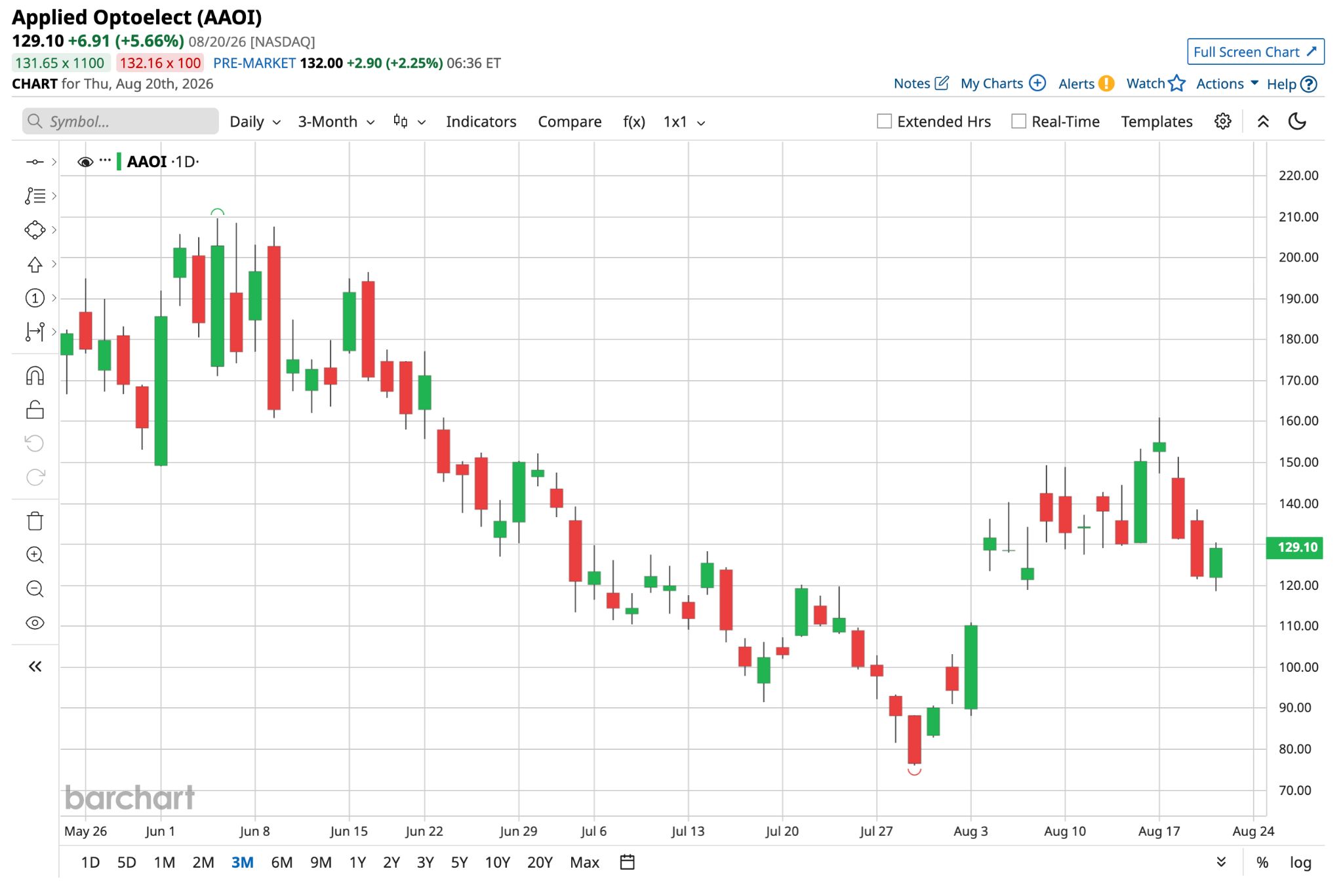Select the 5Y time range
The image size is (1343, 896).
(459, 863)
